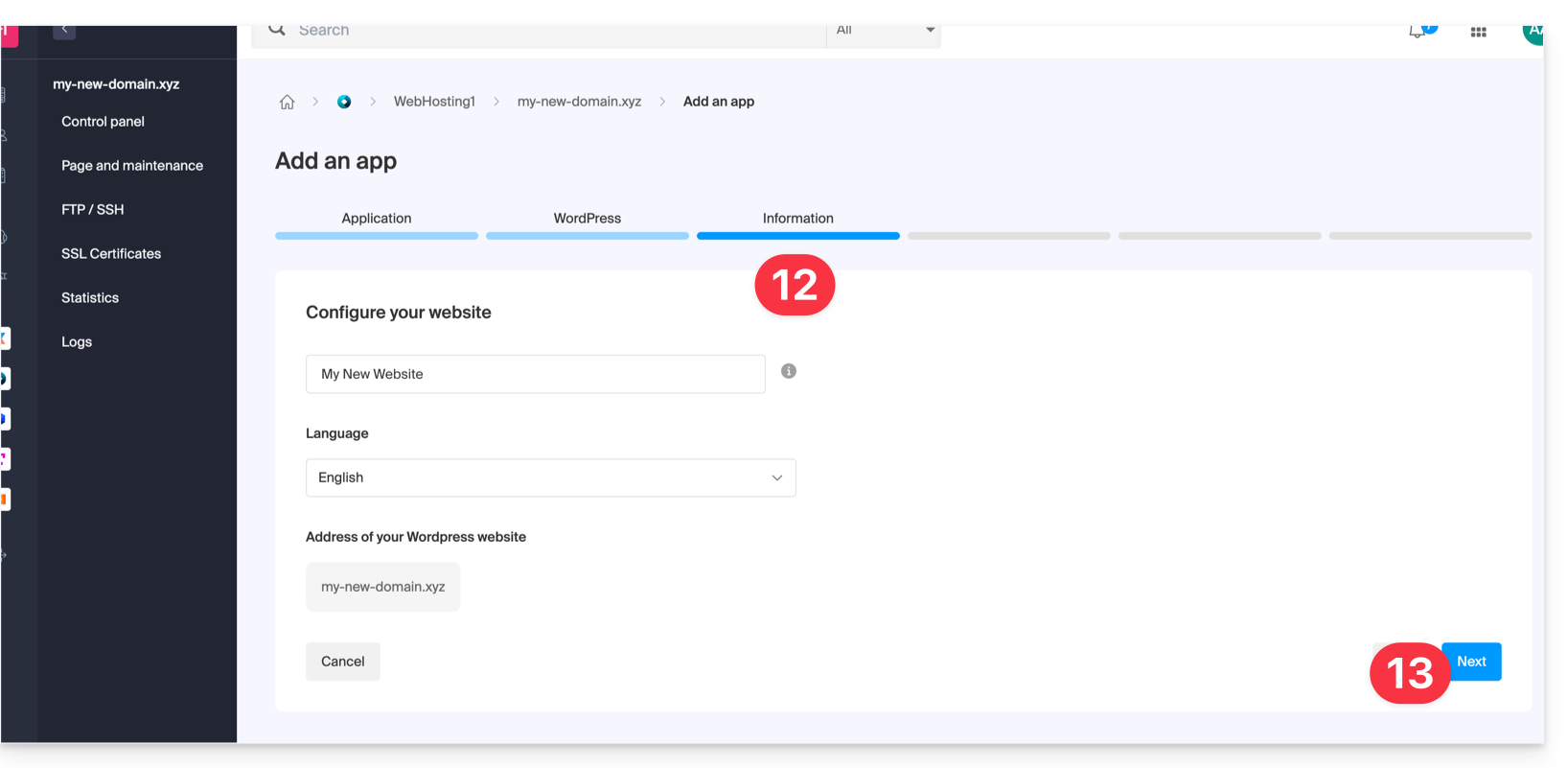
Task: Open WebHosting1 breadcrumb link
Action: [x=434, y=102]
